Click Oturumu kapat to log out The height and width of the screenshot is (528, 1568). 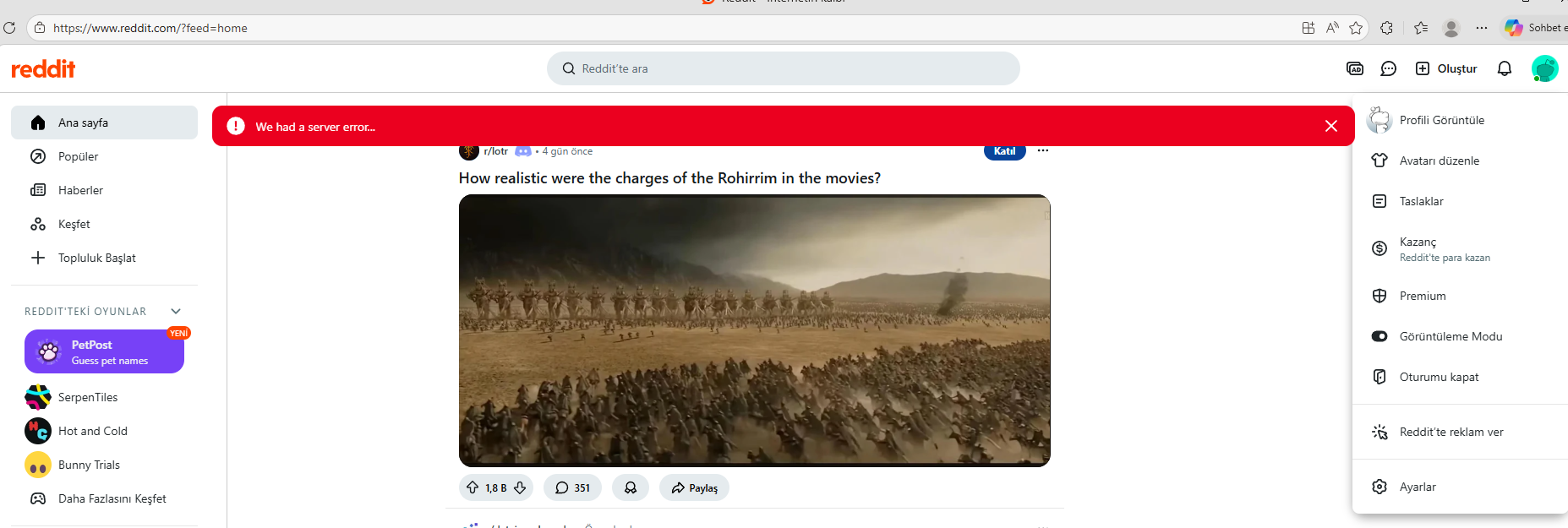[x=1460, y=377]
